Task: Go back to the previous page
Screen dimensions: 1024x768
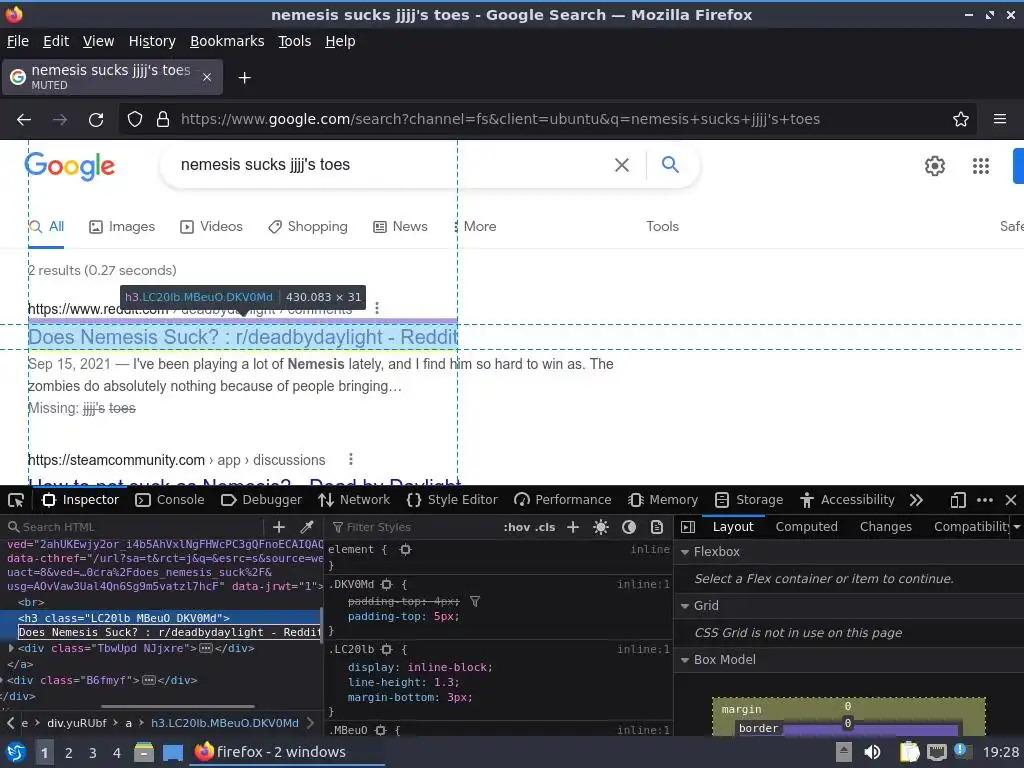Action: 24,120
